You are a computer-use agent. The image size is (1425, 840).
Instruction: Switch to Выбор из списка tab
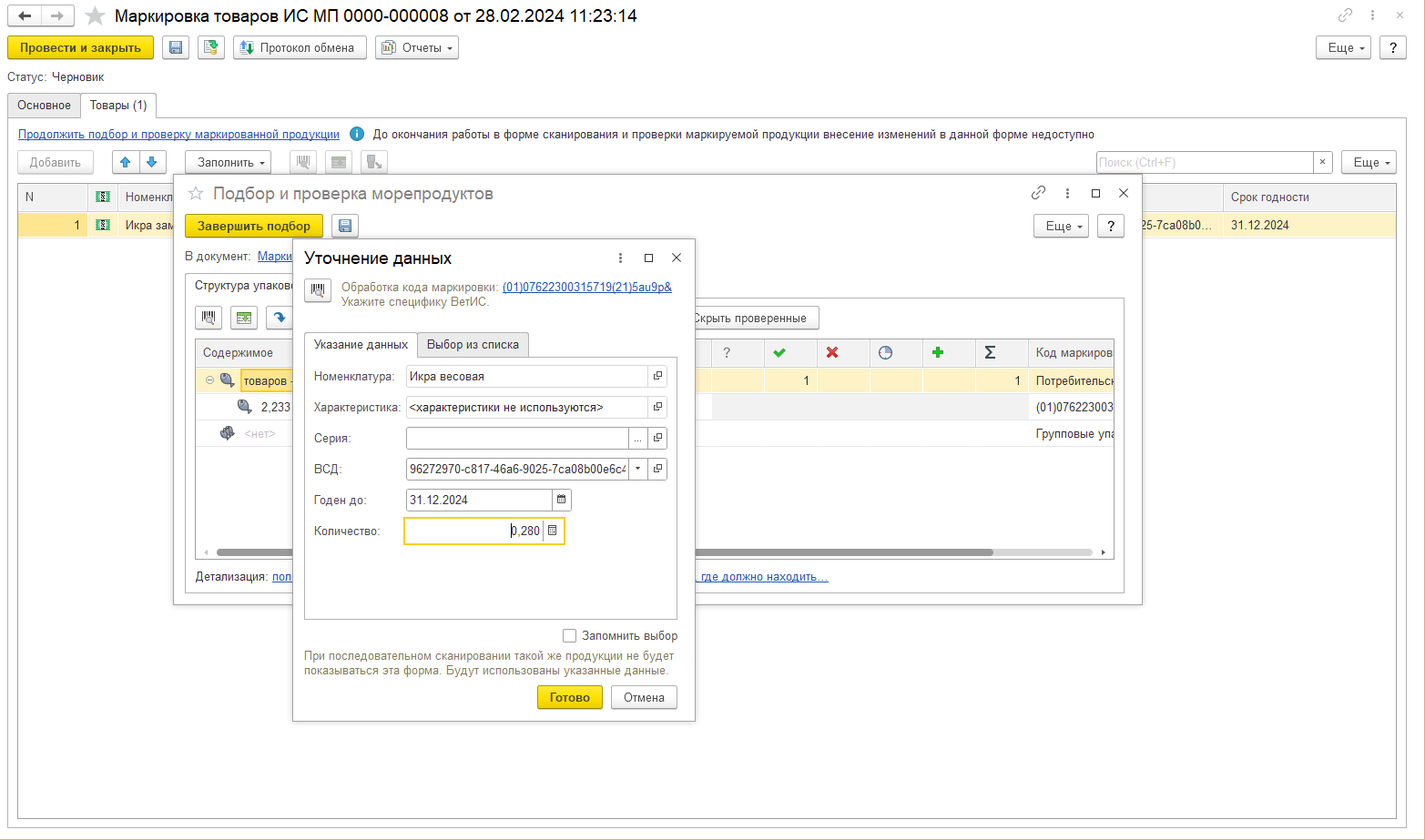473,345
